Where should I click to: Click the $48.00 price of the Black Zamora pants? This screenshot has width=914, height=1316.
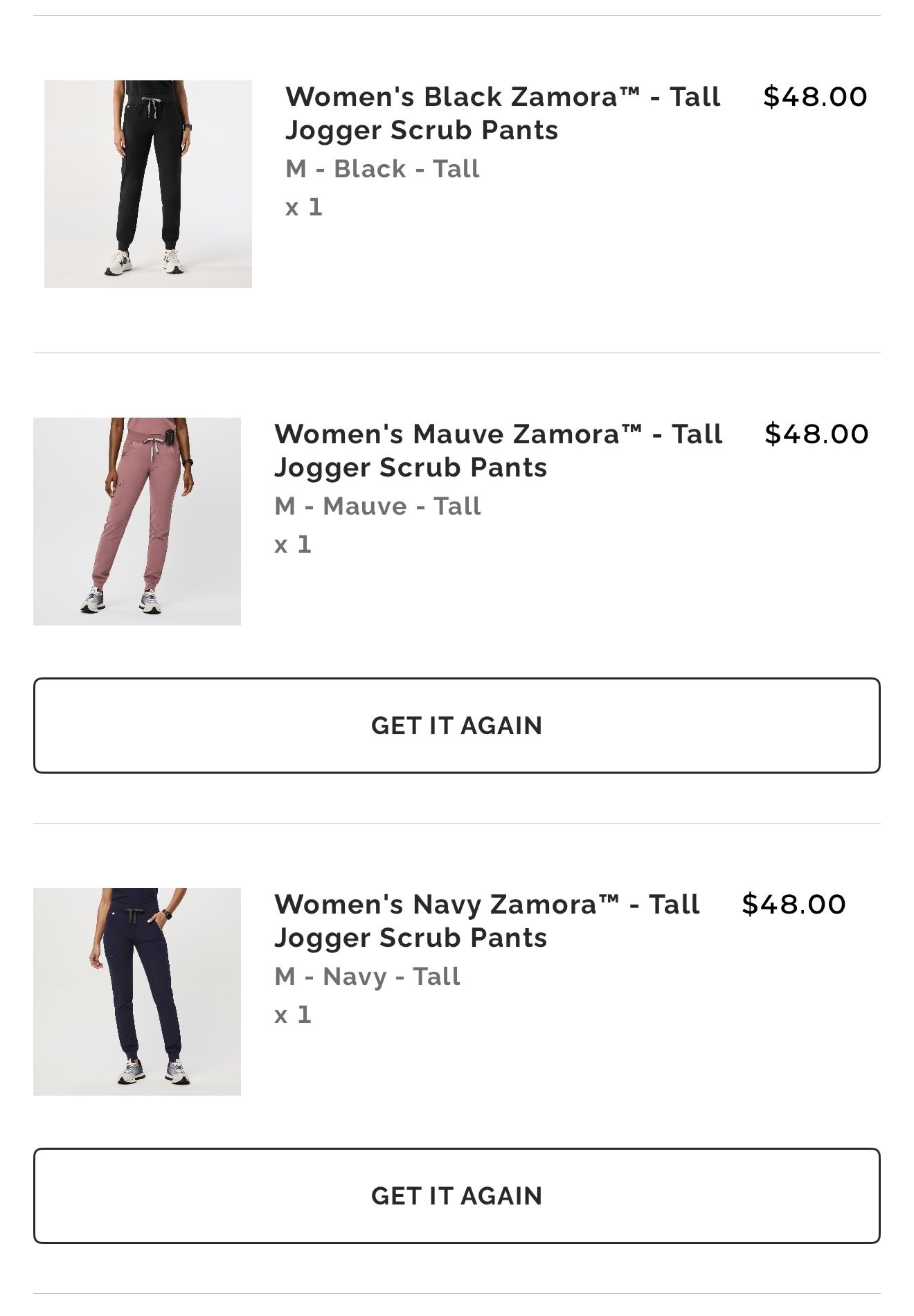click(x=815, y=97)
